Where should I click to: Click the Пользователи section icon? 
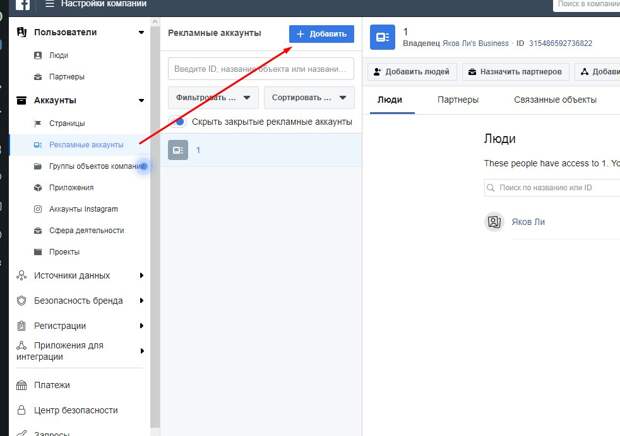pos(22,32)
